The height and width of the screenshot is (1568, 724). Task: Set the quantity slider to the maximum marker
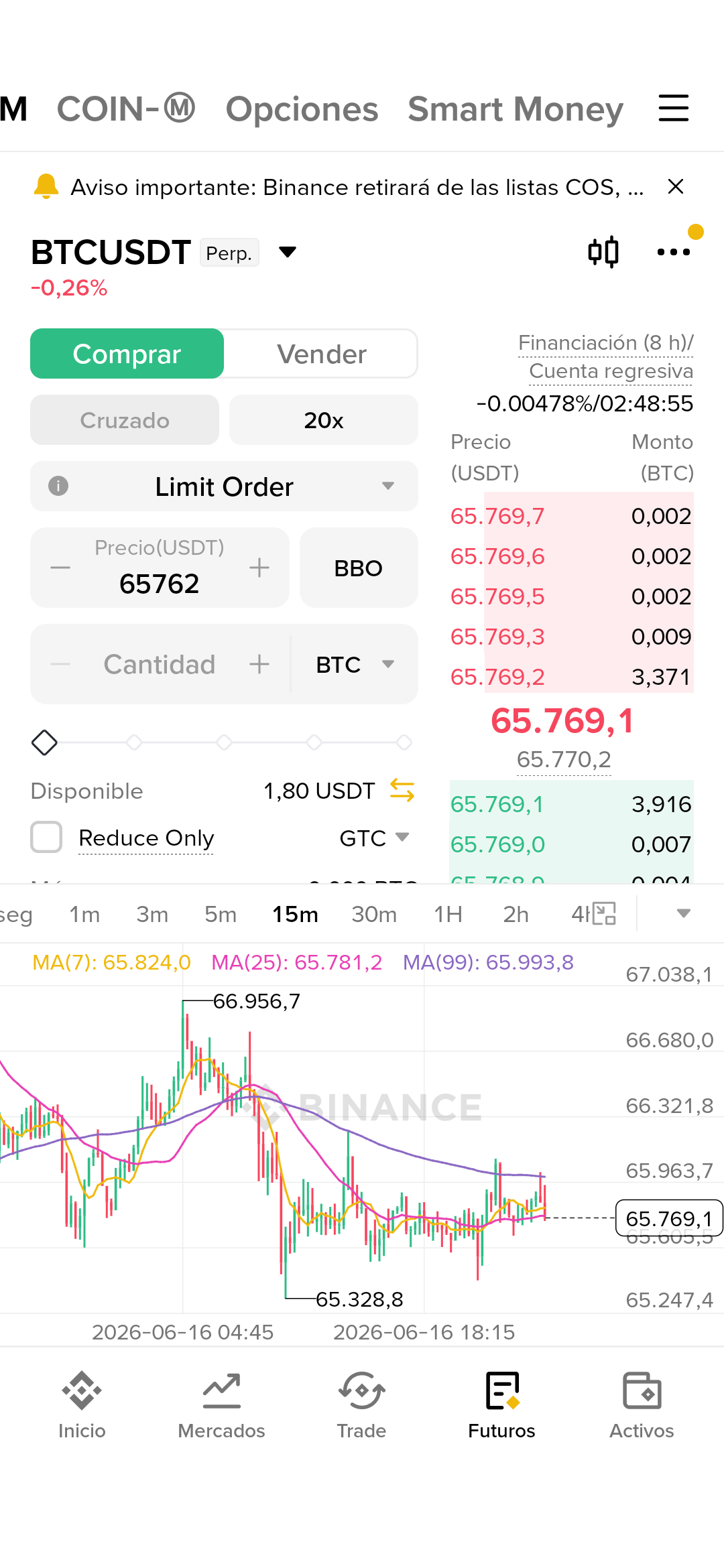tap(404, 742)
